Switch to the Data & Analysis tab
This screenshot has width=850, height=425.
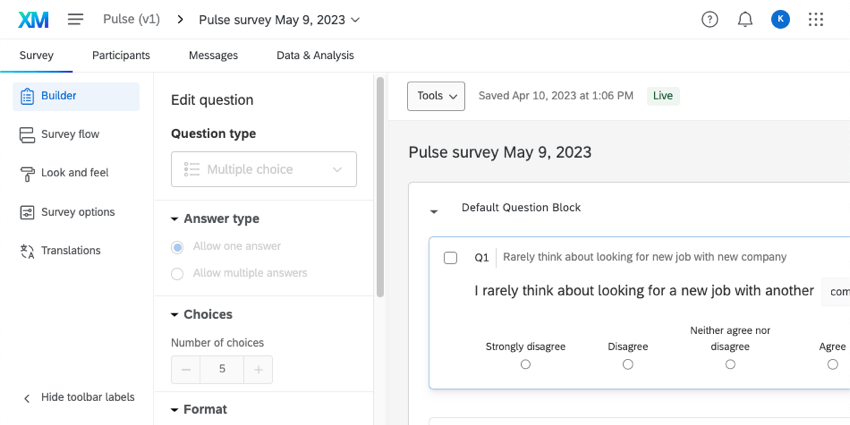pos(315,56)
